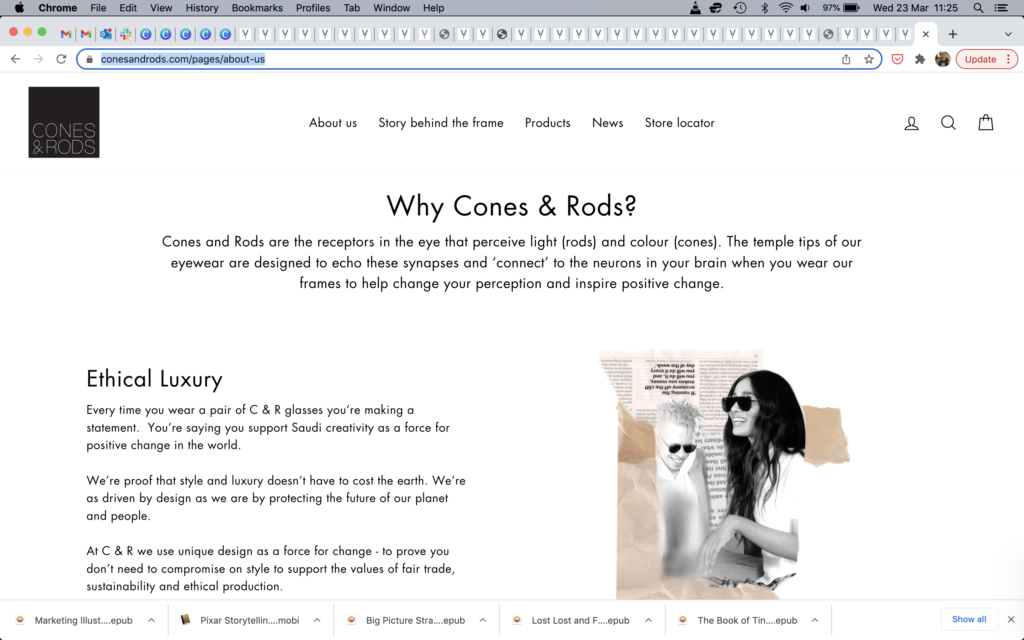Open the Outlook tab in Chrome
The image size is (1024, 640).
(x=106, y=34)
